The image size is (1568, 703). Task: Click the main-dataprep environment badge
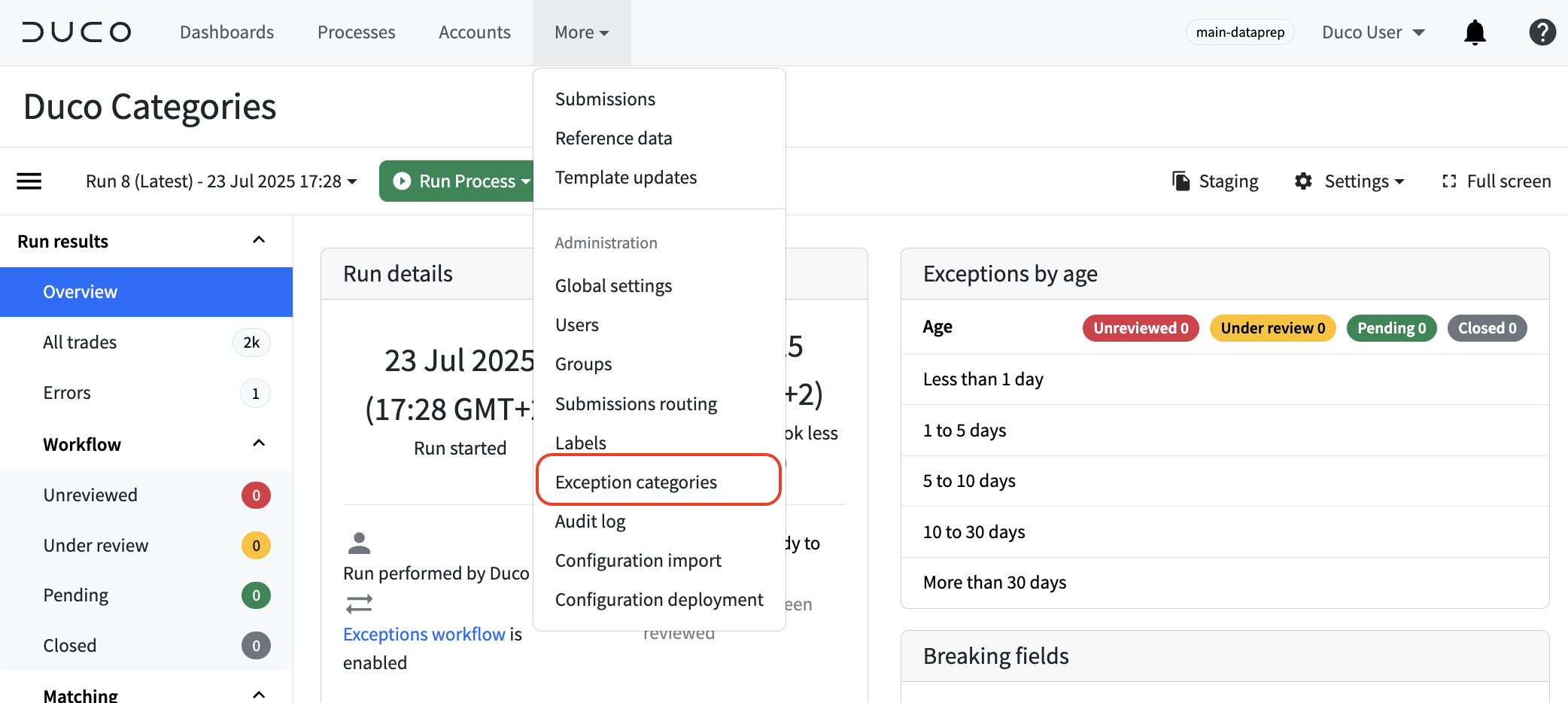1240,32
